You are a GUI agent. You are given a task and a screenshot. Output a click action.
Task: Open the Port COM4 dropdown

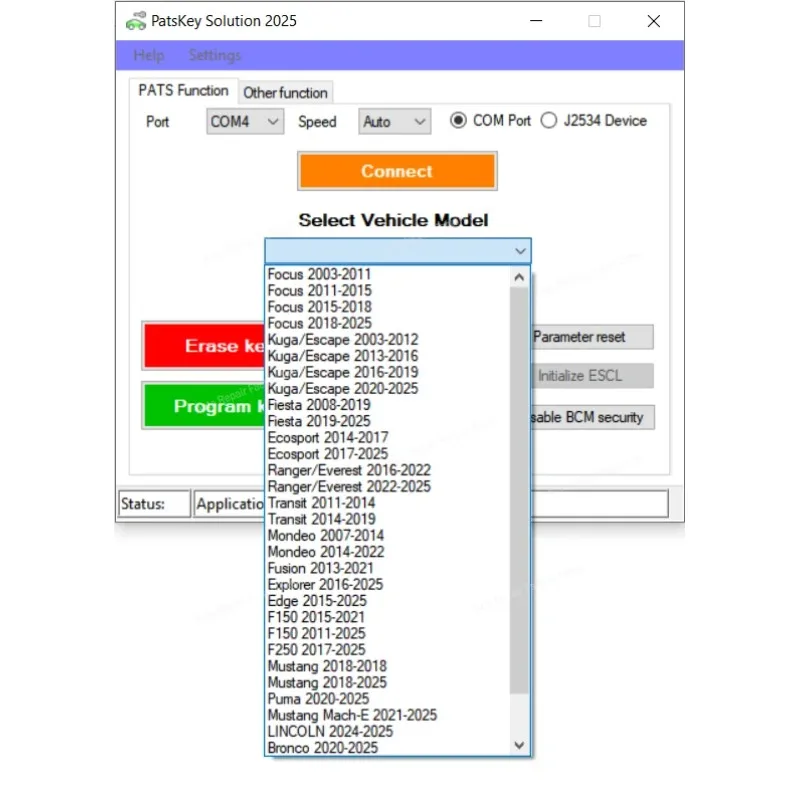point(245,121)
